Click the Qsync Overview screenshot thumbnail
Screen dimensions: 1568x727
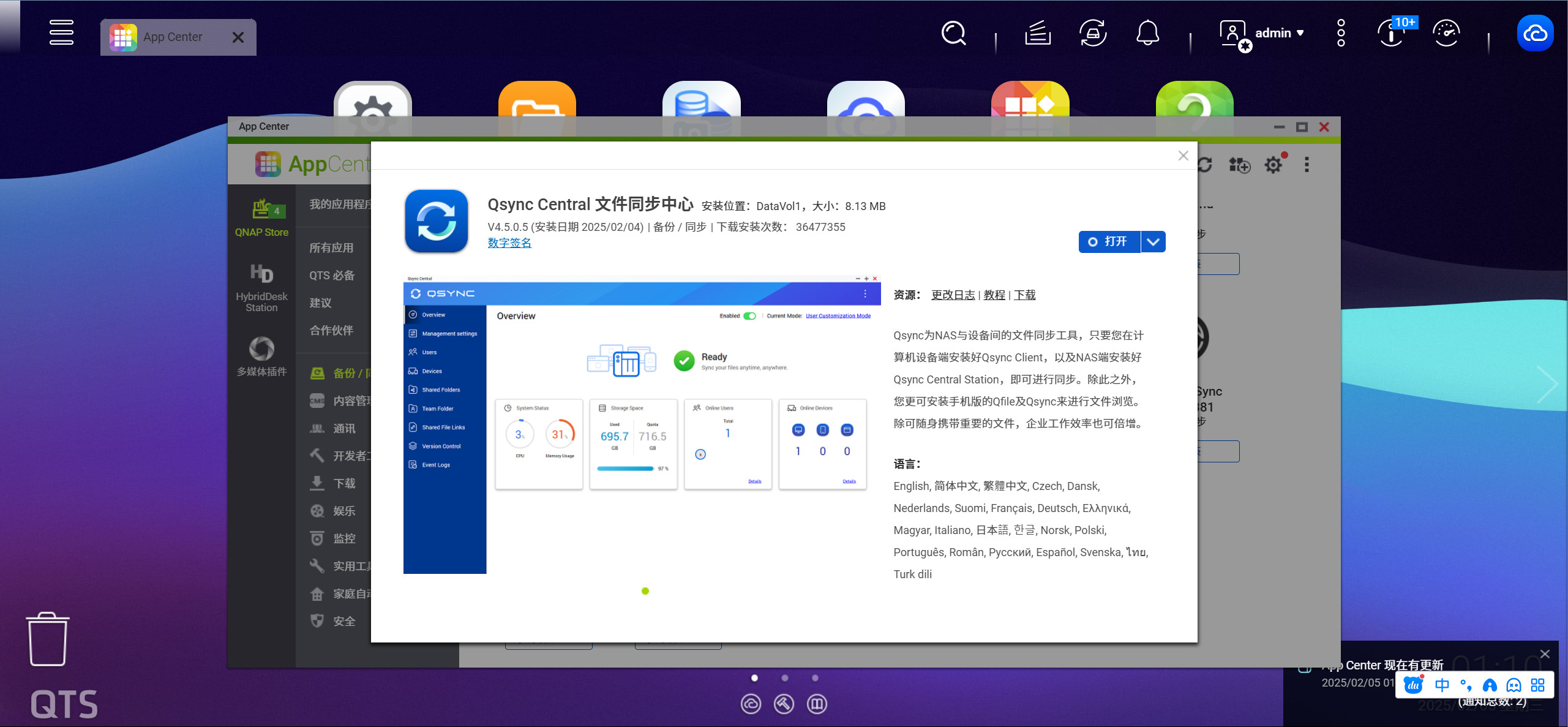click(x=642, y=424)
